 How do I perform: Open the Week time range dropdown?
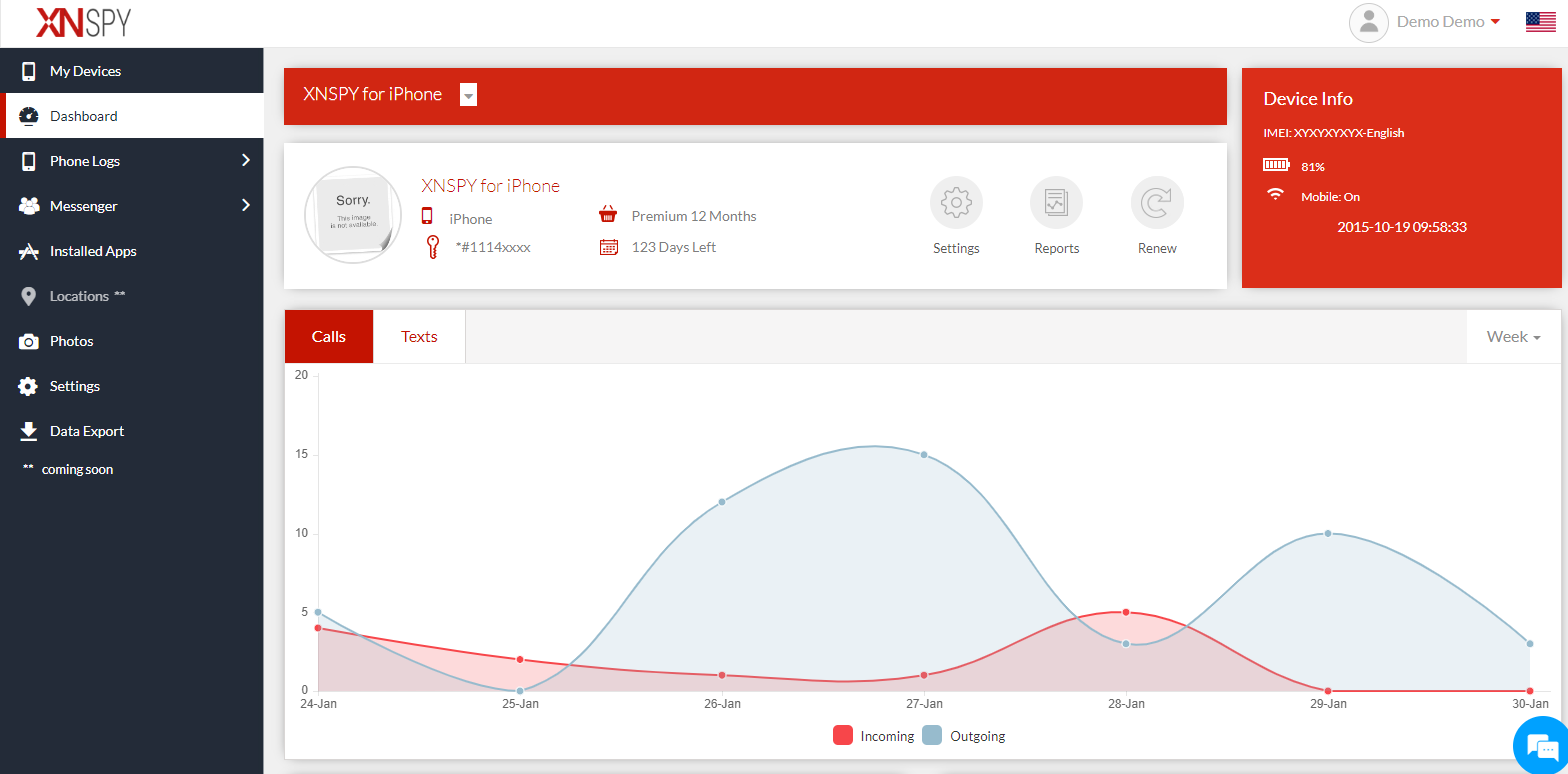[x=1513, y=337]
